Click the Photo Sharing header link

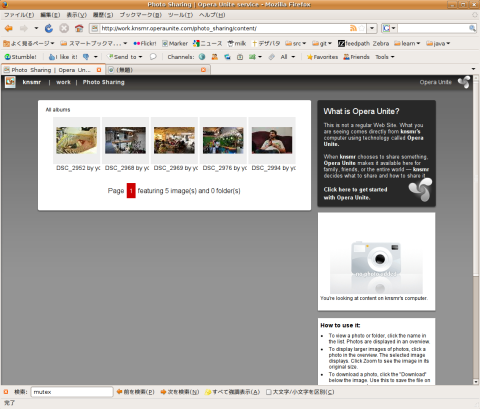click(104, 82)
